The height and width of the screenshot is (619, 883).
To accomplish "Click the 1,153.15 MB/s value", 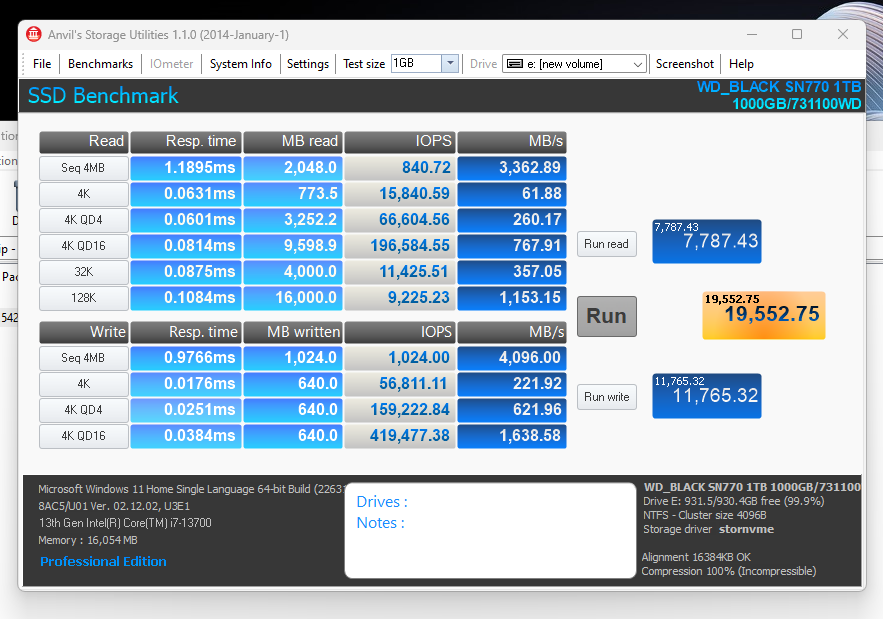I will coord(512,297).
